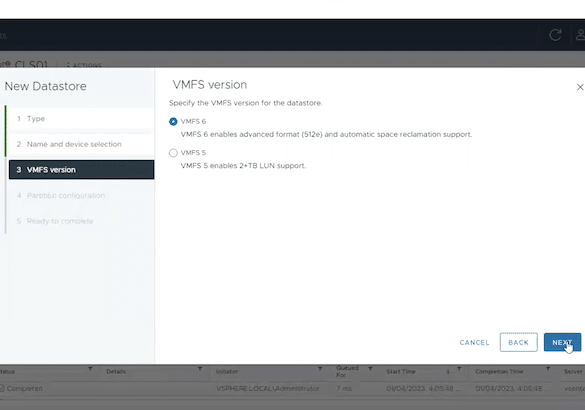Filter the Status column in tasks table

pos(90,369)
